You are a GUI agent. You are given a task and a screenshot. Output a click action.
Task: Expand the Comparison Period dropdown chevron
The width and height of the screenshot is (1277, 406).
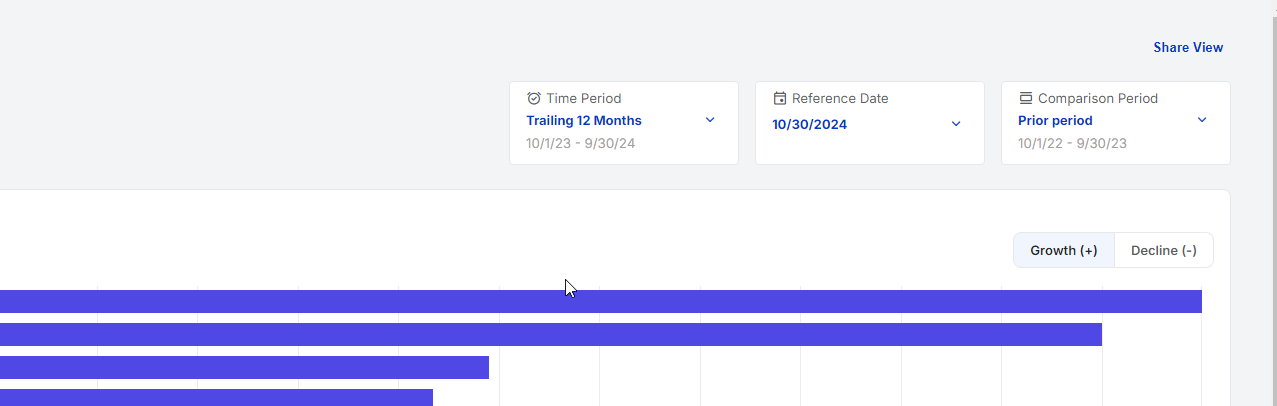[x=1201, y=120]
